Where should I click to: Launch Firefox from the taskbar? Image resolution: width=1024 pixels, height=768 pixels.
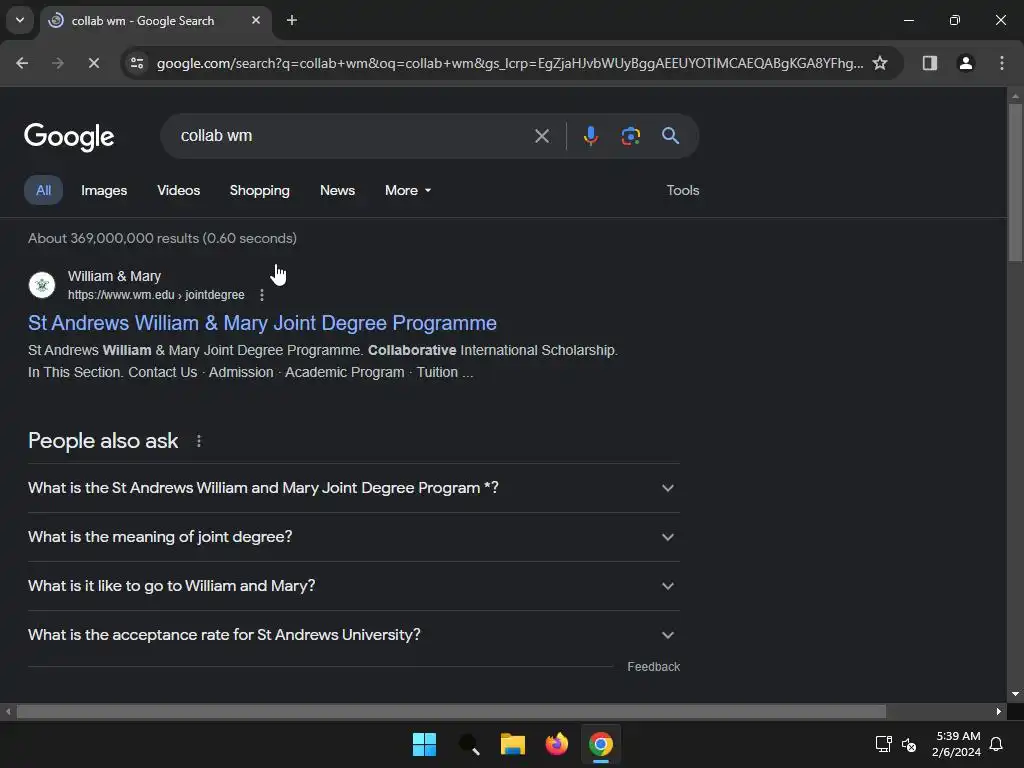pos(556,744)
